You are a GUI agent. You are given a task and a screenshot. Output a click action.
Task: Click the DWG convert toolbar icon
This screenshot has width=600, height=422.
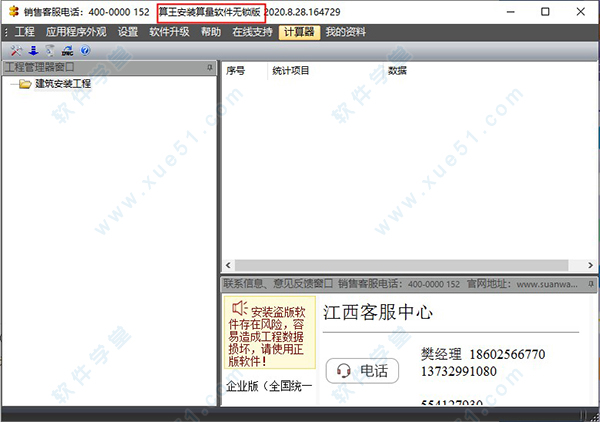[68, 51]
